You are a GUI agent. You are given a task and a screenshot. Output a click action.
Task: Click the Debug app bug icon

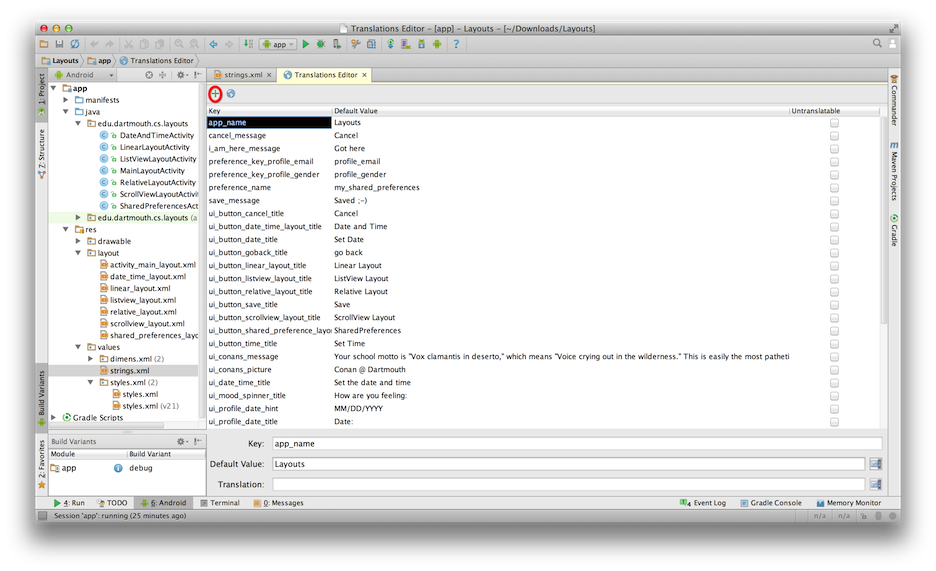pyautogui.click(x=320, y=44)
